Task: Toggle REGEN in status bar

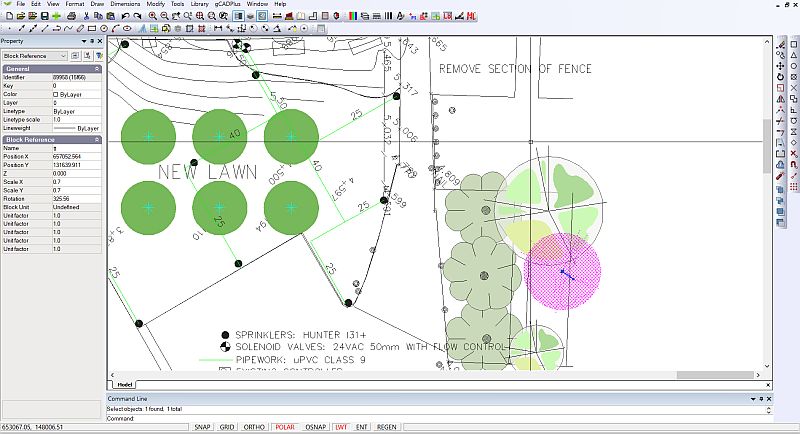Action: click(x=386, y=427)
